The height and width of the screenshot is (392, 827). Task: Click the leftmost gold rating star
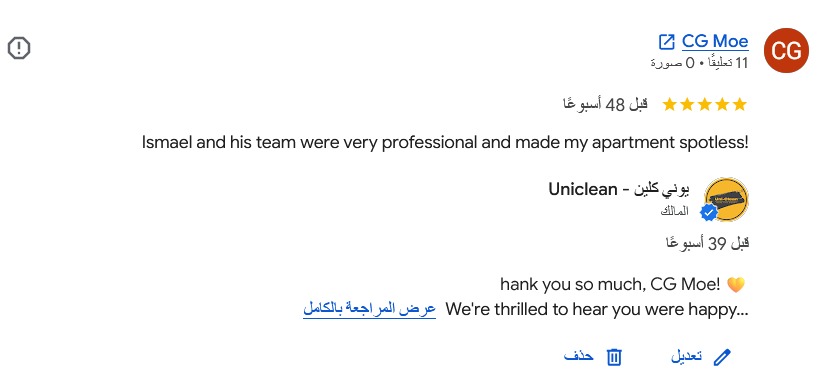click(669, 104)
